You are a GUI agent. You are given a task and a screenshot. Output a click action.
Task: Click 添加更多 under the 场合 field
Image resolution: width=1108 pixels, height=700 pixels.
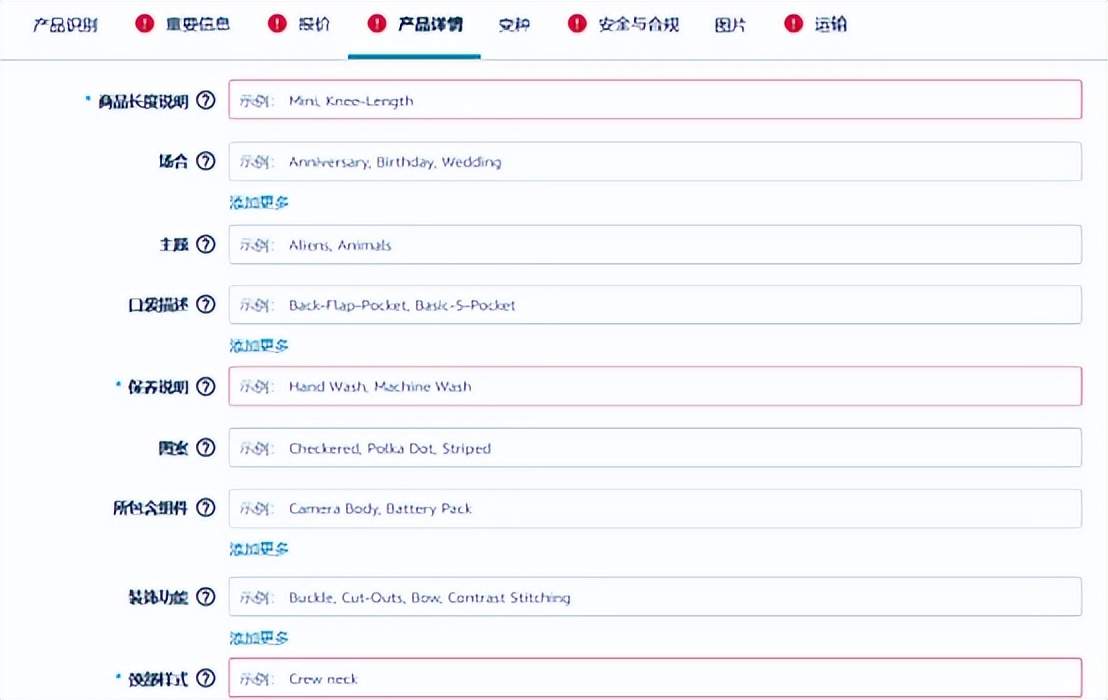click(x=257, y=202)
